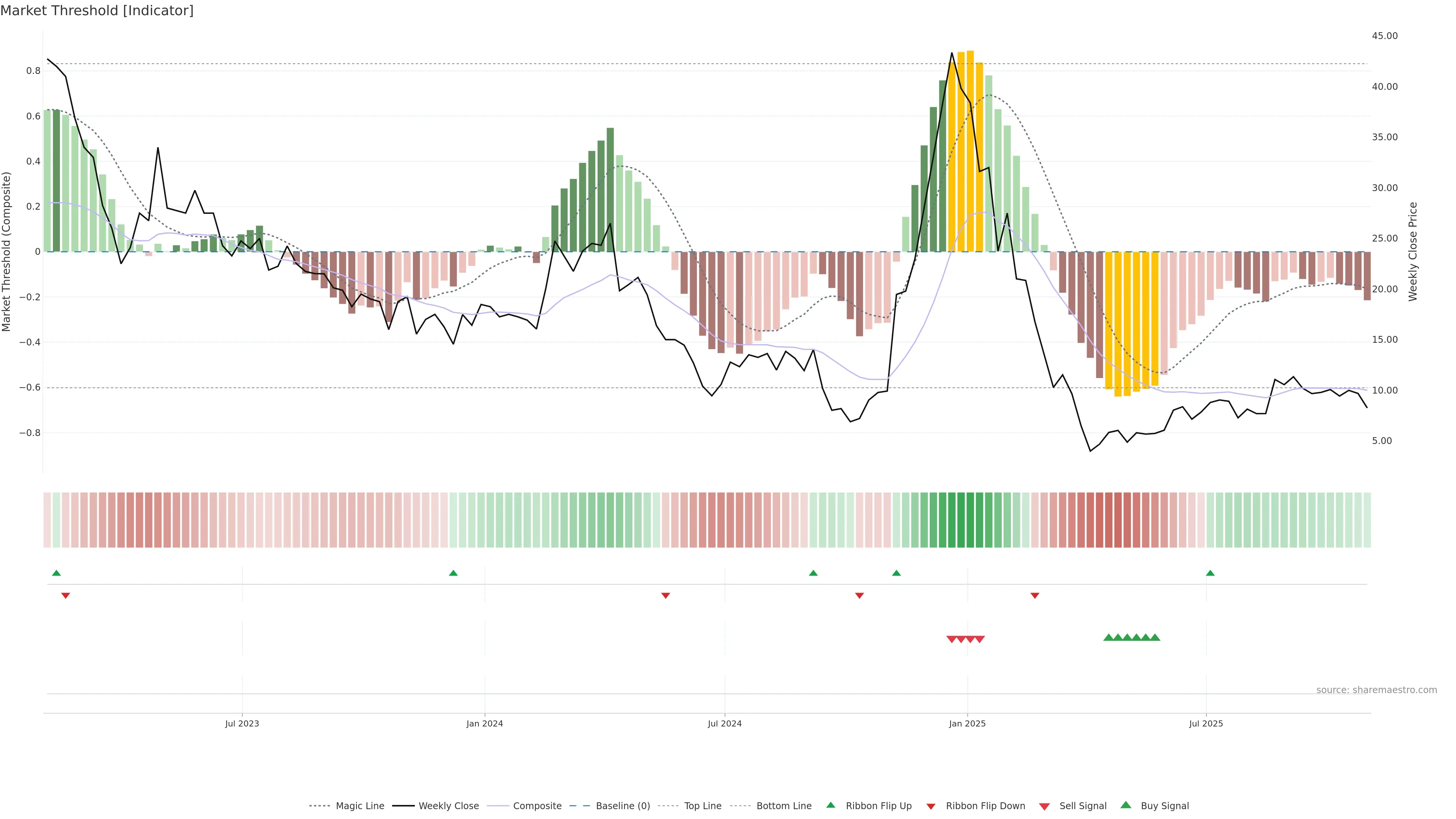Click the Ribbon Flip Up legend triangle
This screenshot has width=1456, height=819.
click(830, 805)
